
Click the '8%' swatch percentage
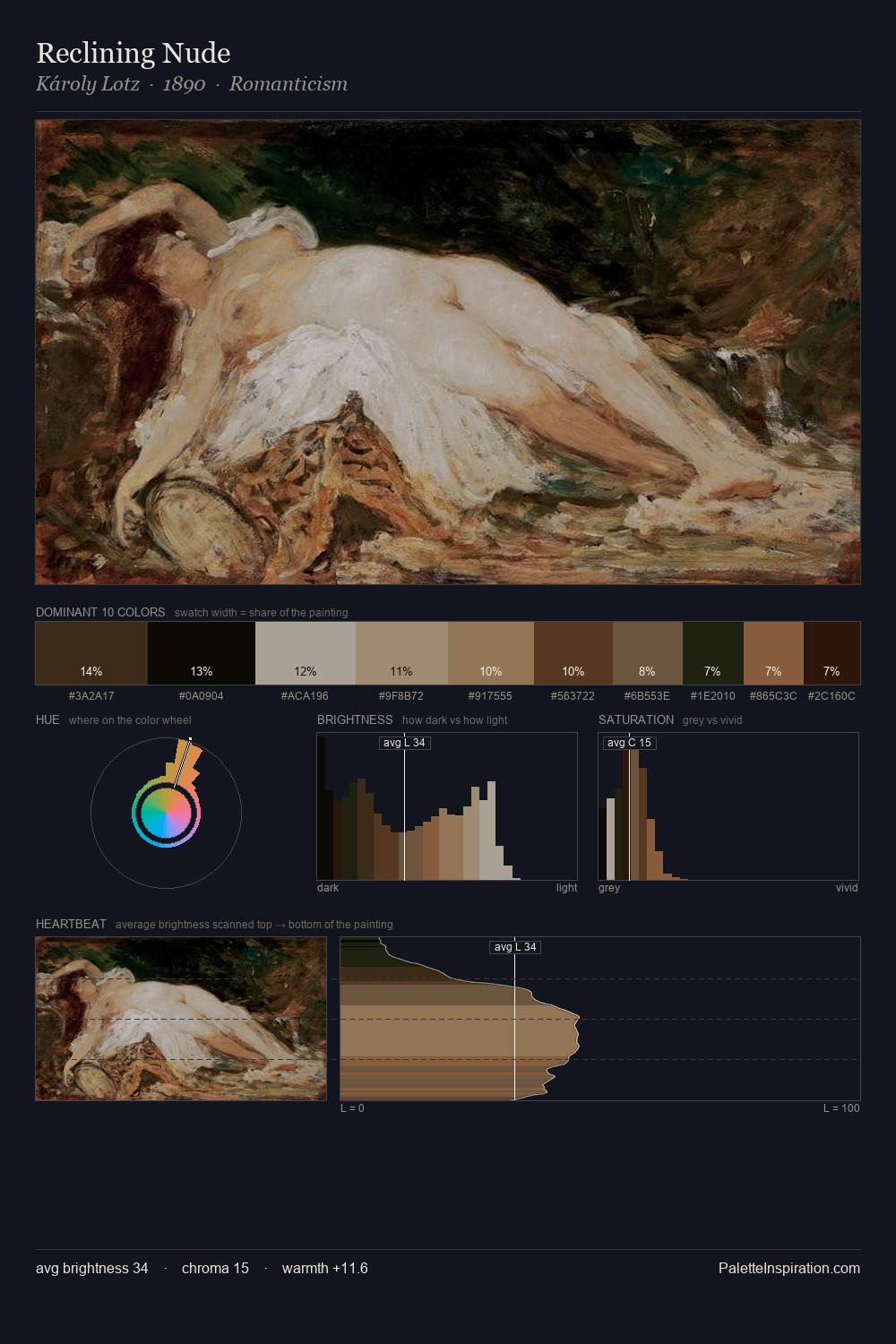coord(647,671)
